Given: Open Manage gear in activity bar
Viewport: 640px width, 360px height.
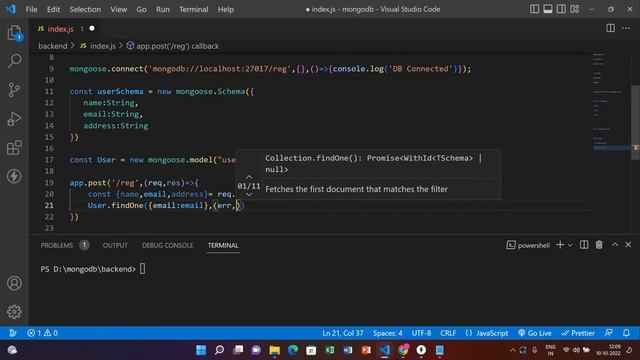Looking at the screenshot, I should coord(14,311).
